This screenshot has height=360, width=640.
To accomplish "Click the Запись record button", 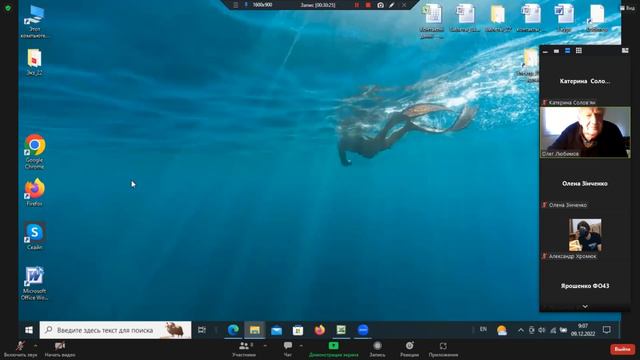I will pos(377,349).
